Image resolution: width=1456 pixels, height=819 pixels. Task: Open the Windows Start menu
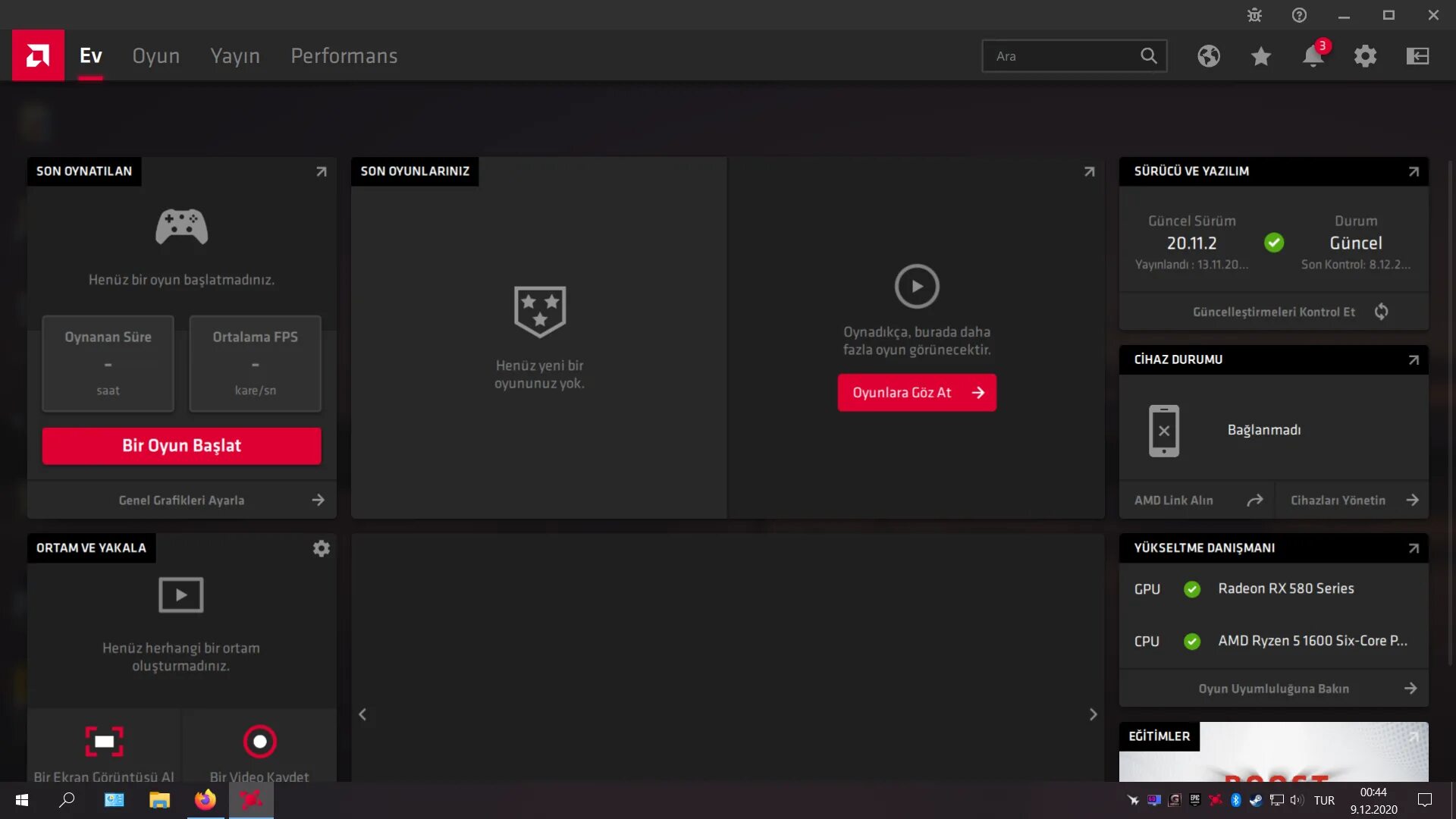22,800
